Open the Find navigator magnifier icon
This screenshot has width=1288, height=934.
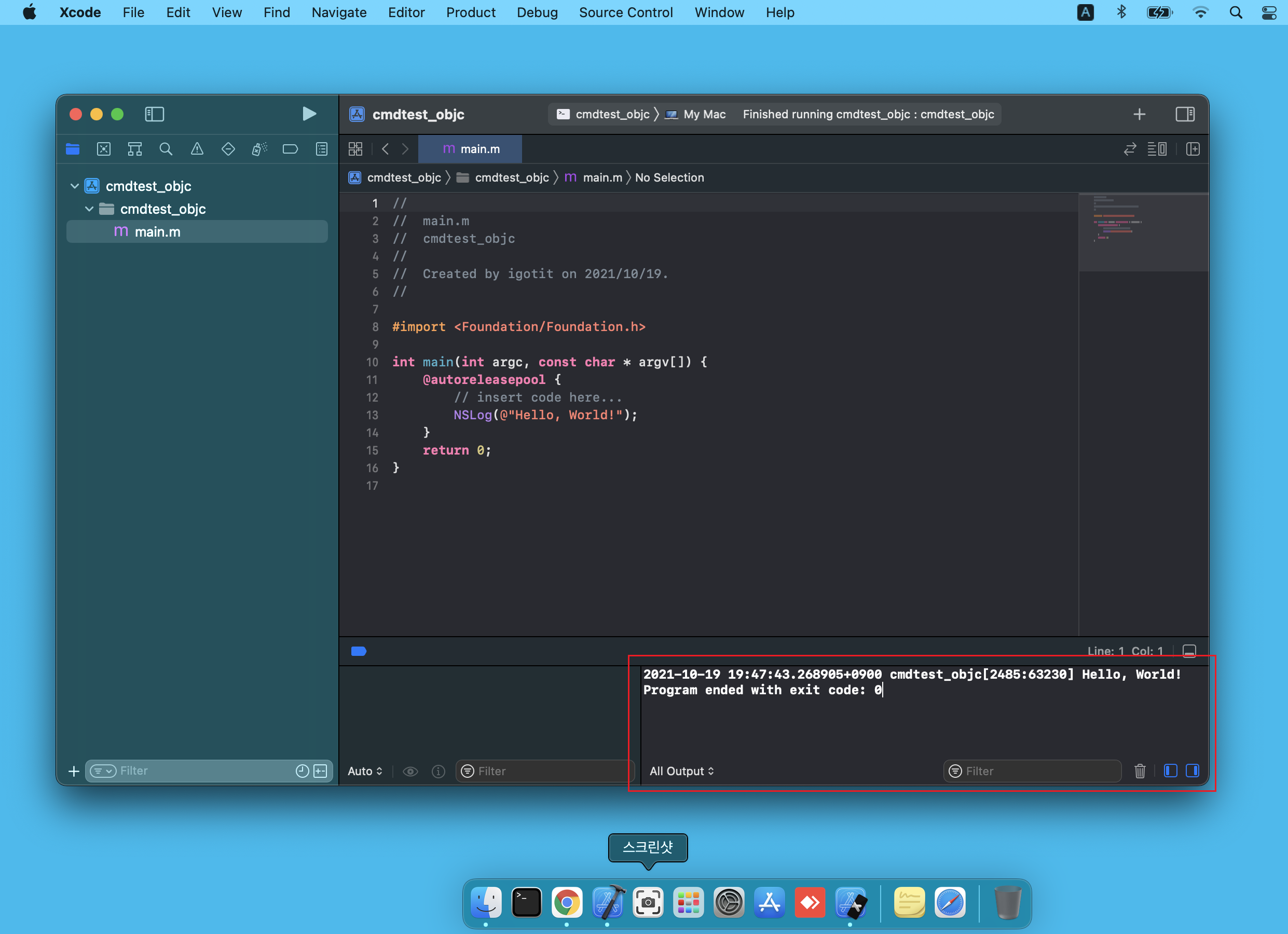click(x=166, y=149)
